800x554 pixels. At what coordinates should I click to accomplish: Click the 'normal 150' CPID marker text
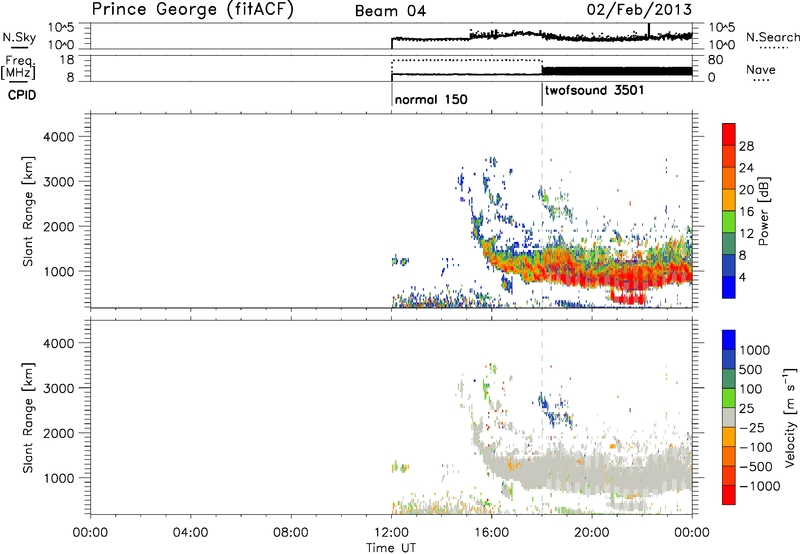point(431,99)
